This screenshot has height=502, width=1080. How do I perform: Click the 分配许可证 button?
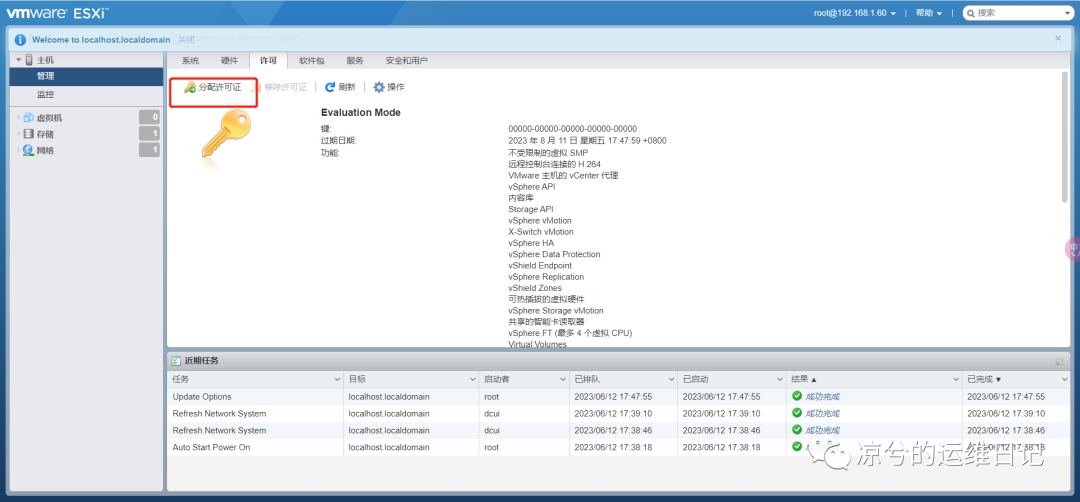coord(213,87)
